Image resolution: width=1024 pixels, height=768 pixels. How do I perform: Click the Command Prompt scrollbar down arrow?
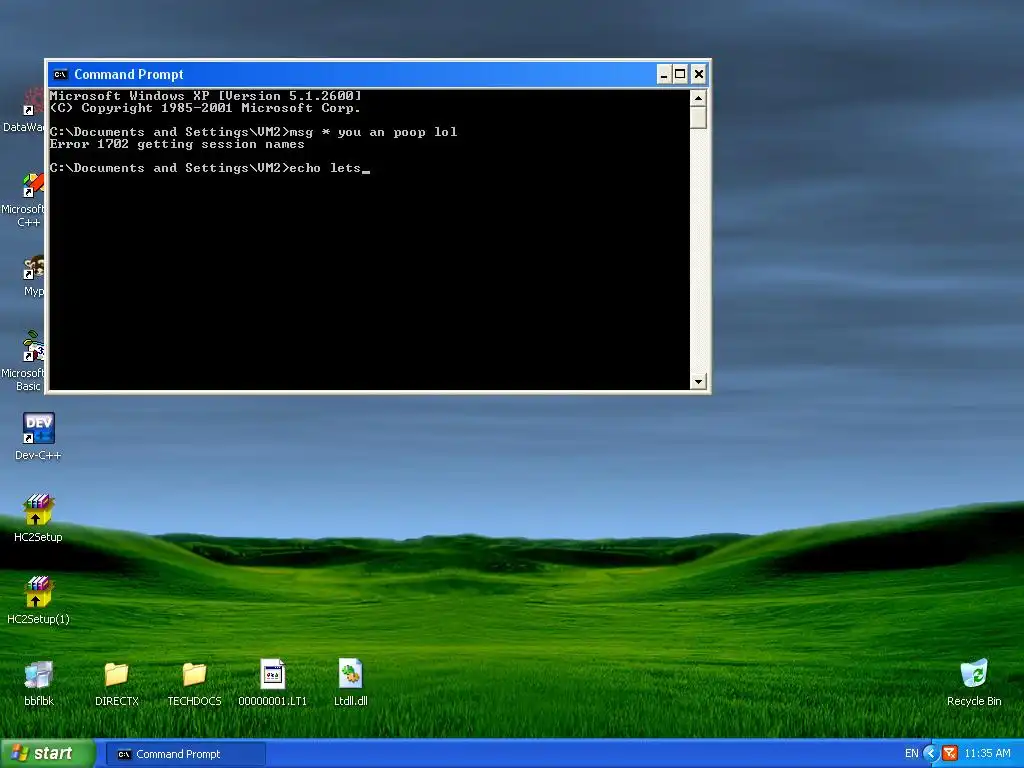[698, 381]
